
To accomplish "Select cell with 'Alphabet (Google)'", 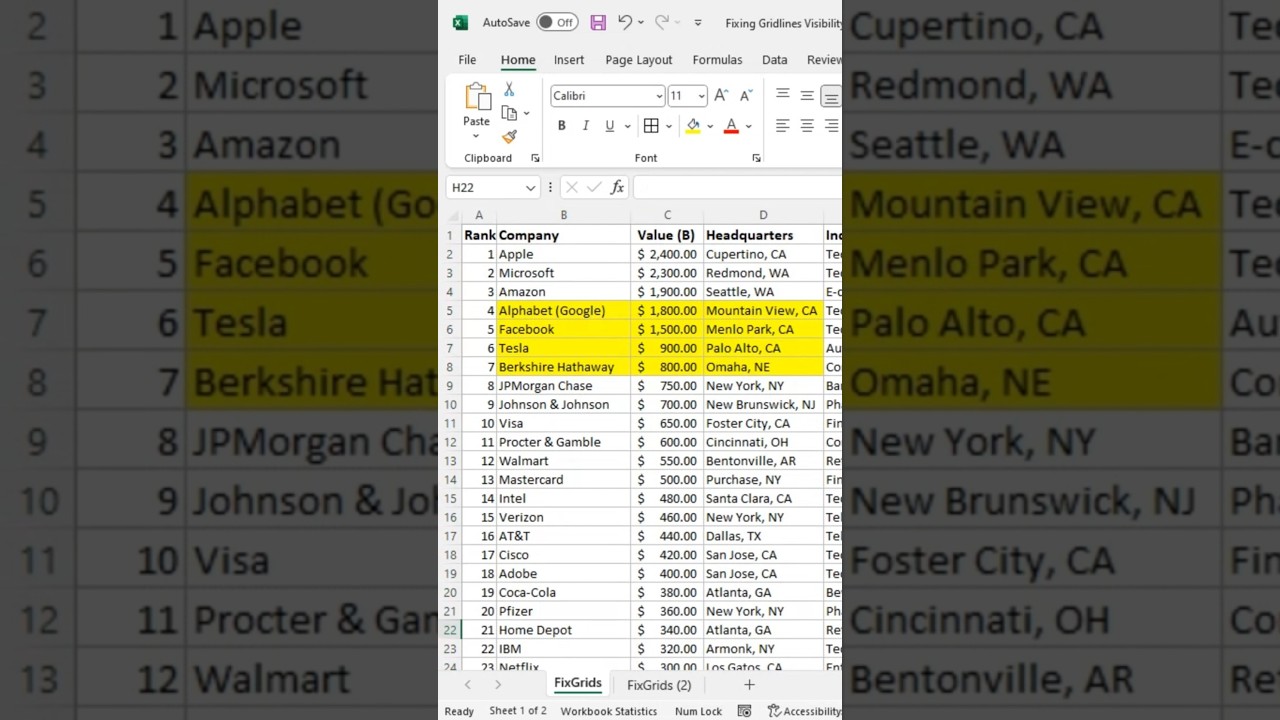I will 563,311.
